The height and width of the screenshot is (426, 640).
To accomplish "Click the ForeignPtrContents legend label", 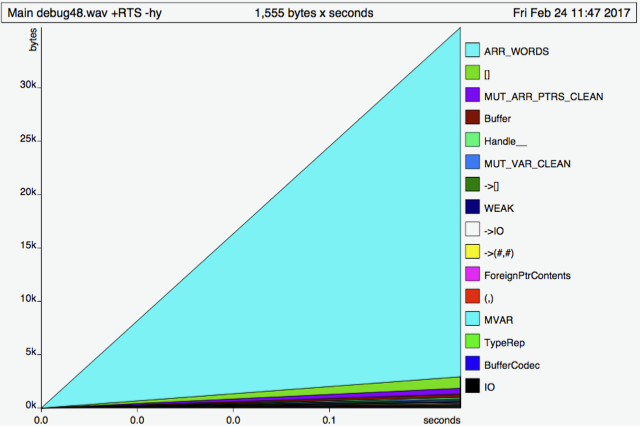I will pos(527,275).
